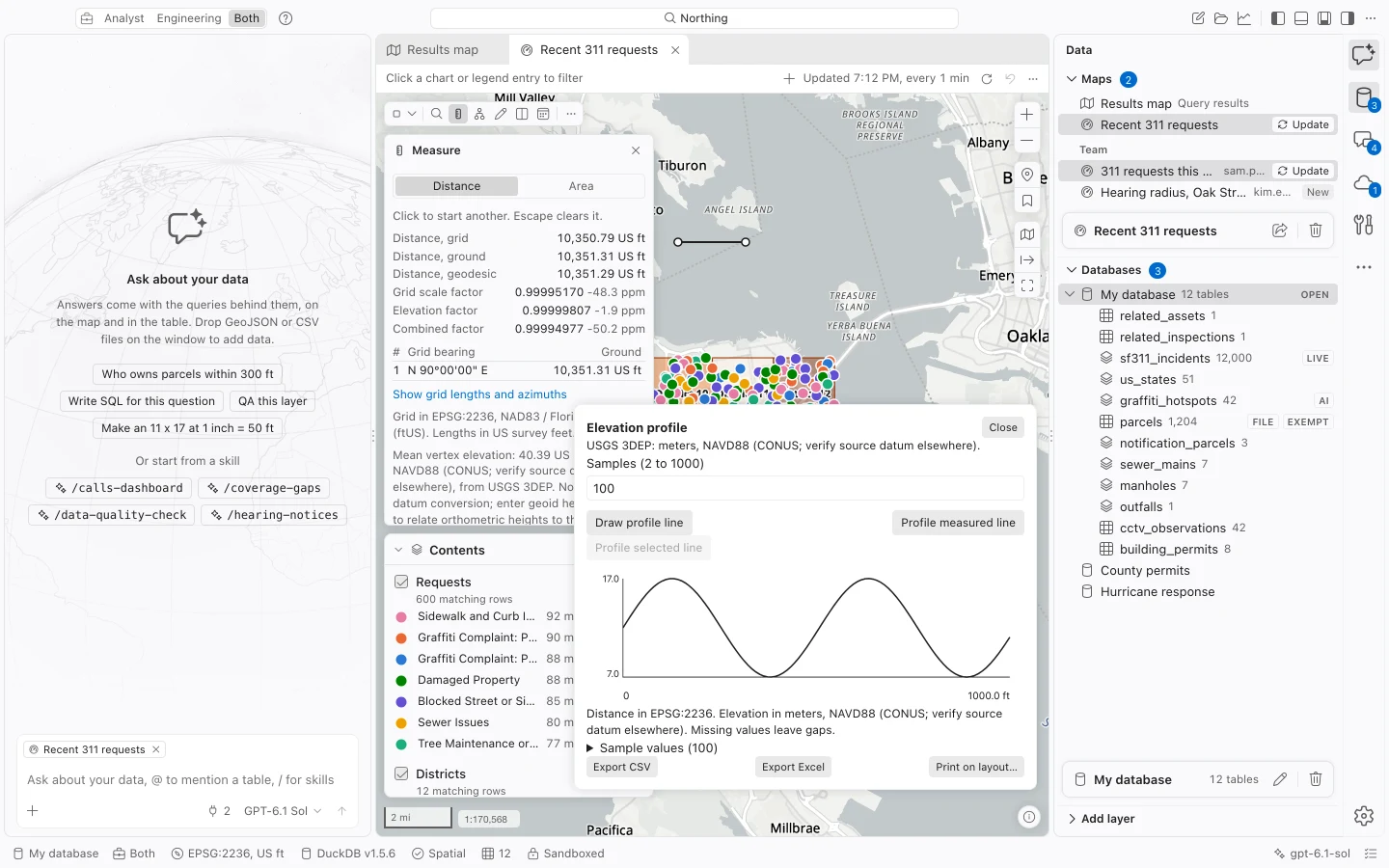1389x868 pixels.
Task: Open the map search magnifier tool
Action: pyautogui.click(x=437, y=114)
